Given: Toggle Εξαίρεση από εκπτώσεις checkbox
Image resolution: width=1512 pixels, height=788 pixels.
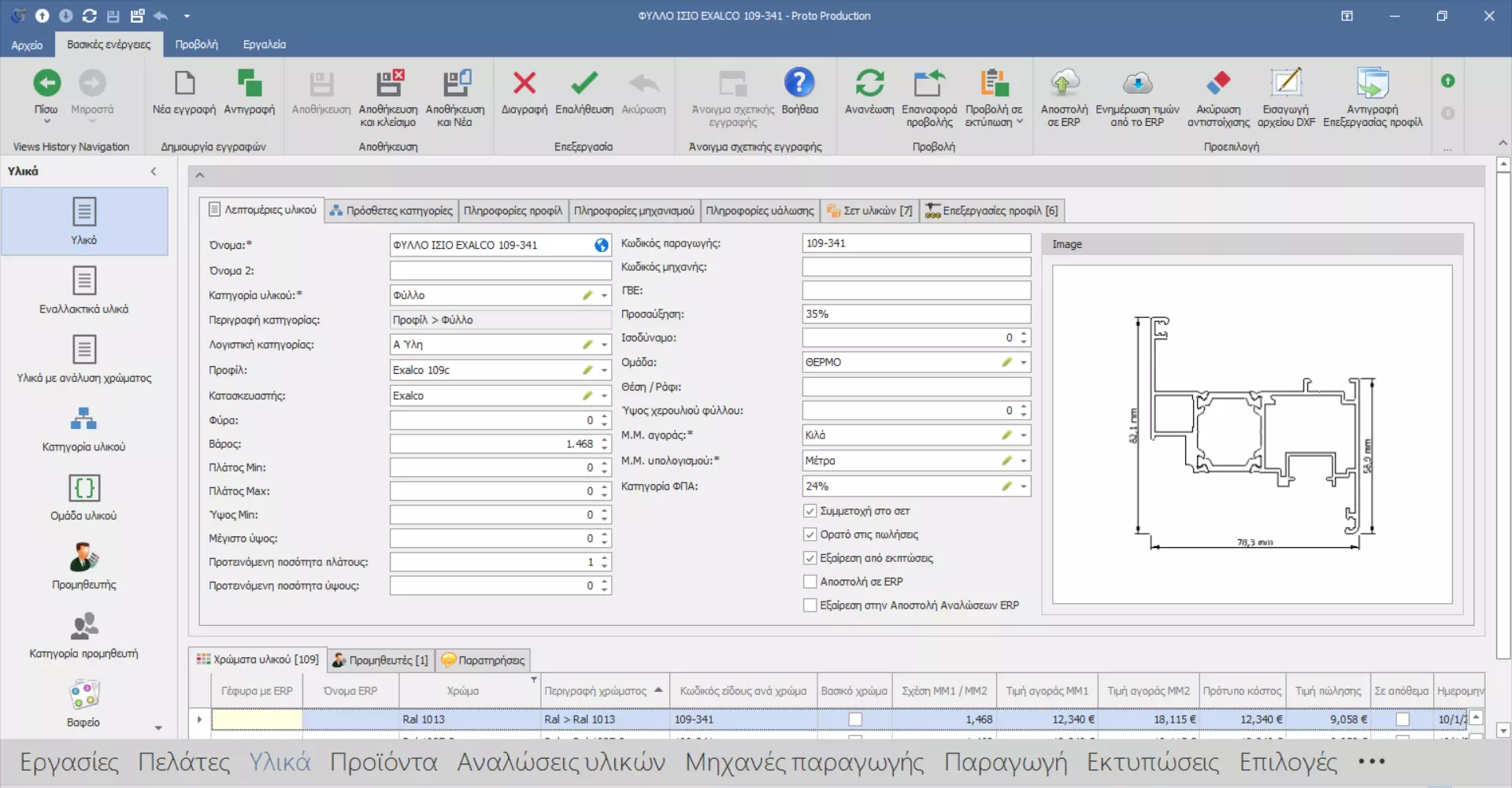Looking at the screenshot, I should coord(810,558).
